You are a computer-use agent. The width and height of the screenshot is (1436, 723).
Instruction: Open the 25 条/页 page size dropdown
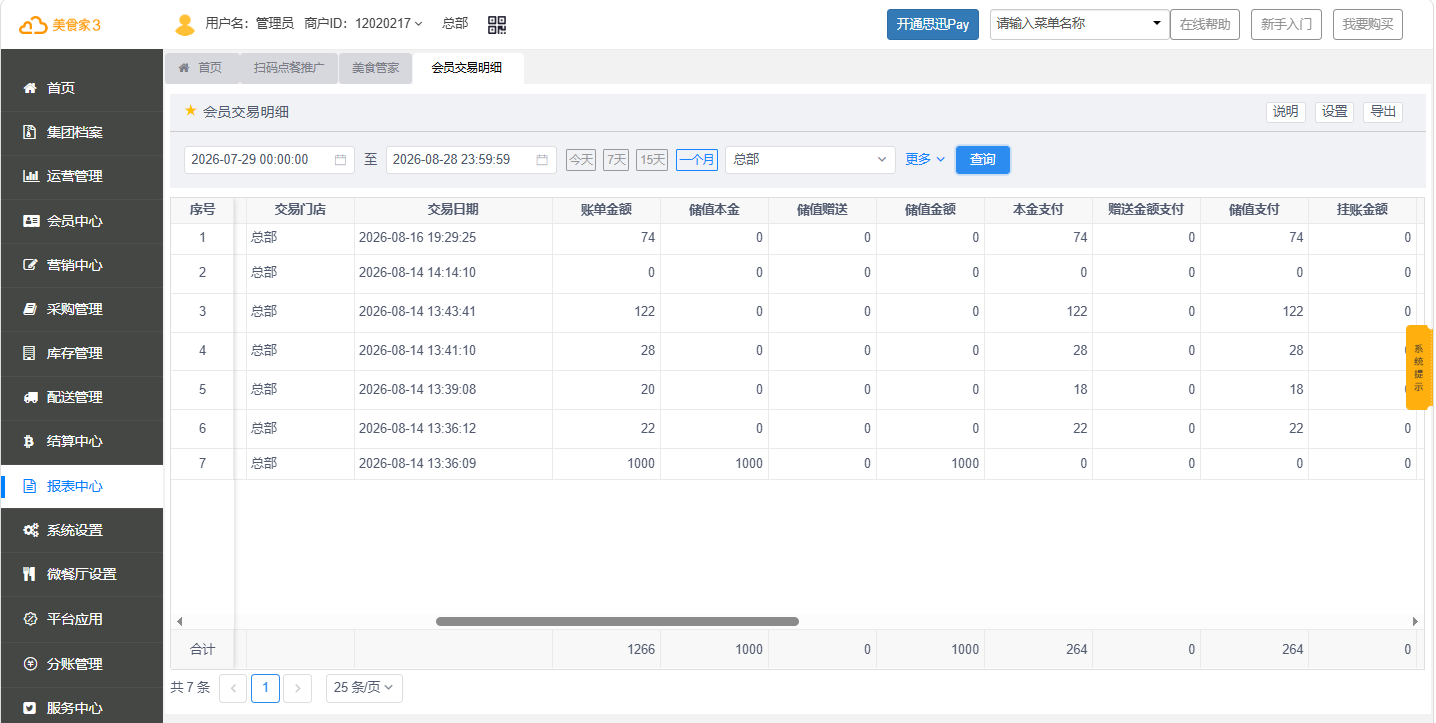pyautogui.click(x=364, y=688)
